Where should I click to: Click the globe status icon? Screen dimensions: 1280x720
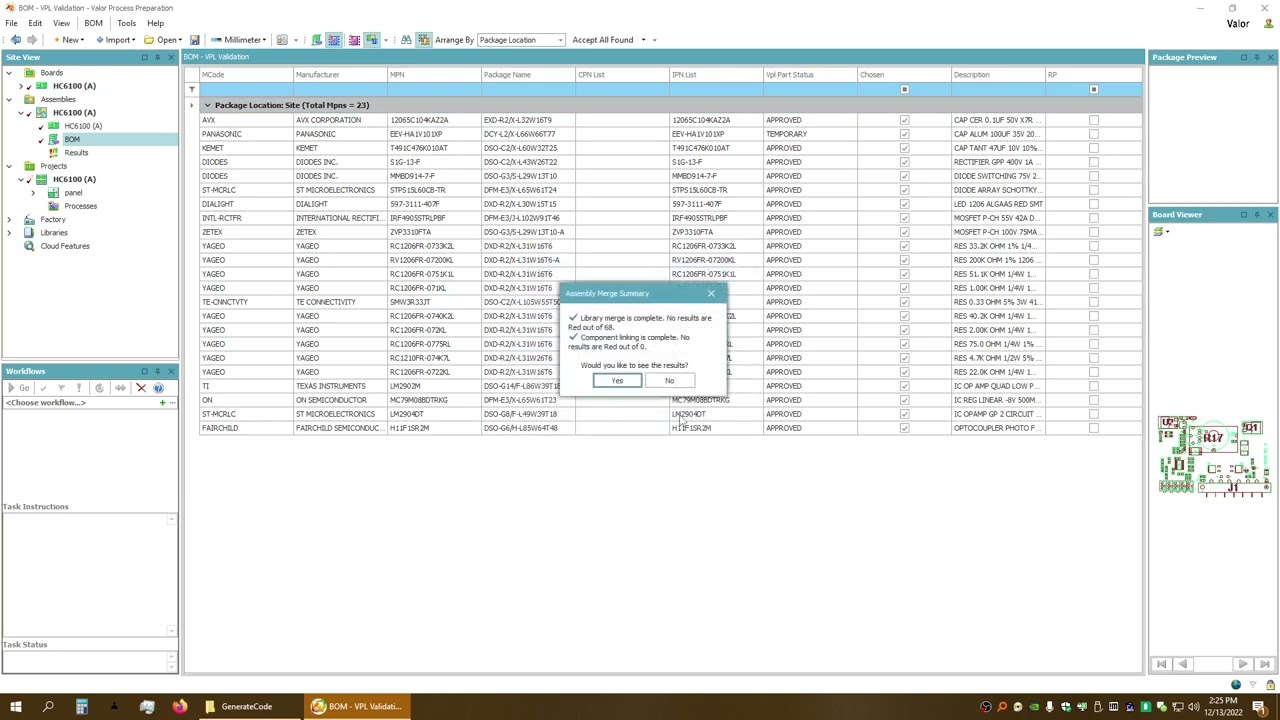click(1236, 685)
